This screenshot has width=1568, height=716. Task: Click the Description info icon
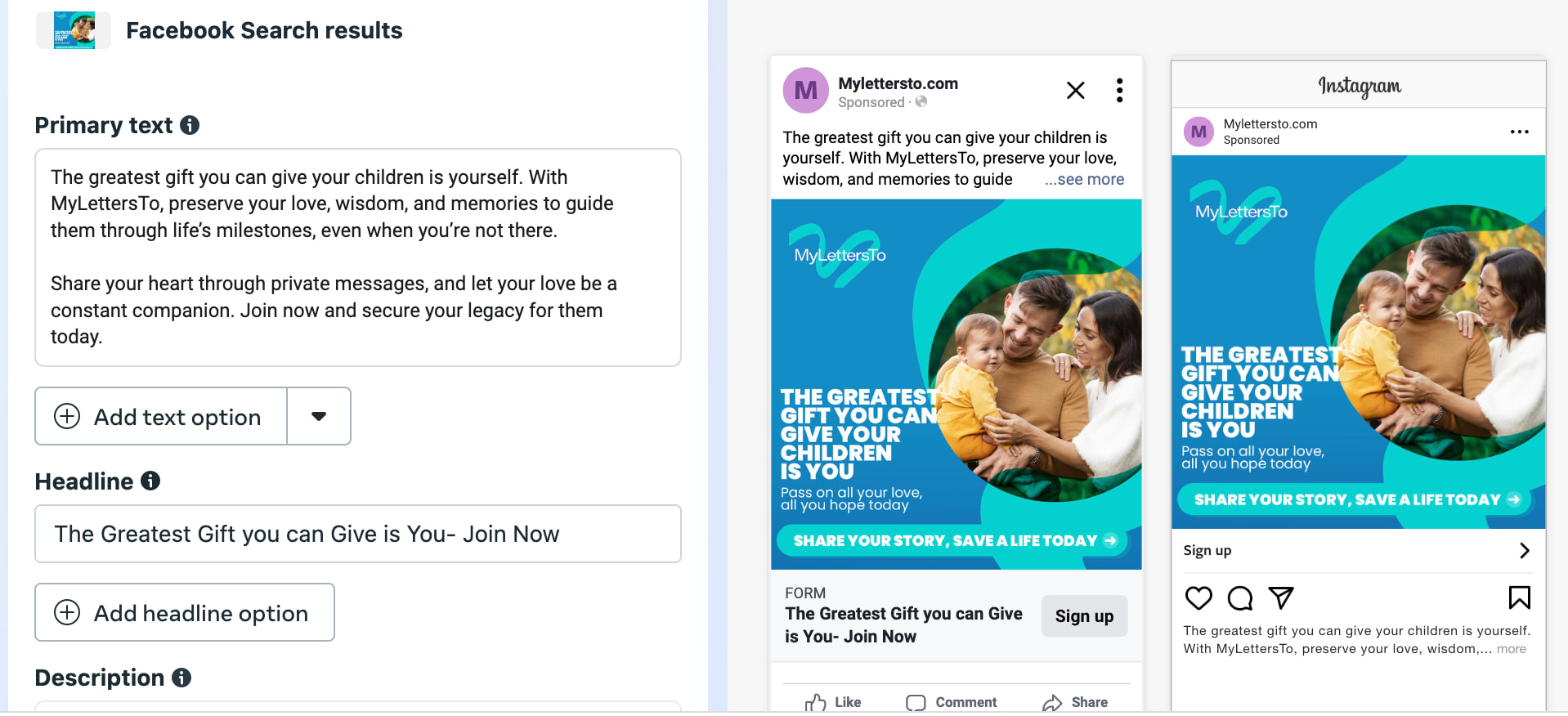pos(181,678)
